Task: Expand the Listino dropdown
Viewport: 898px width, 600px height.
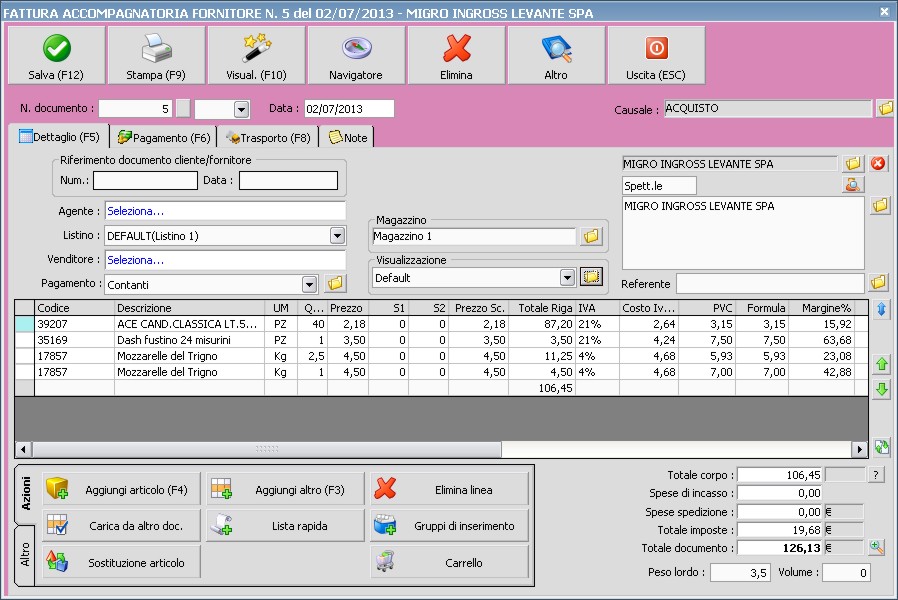Action: pyautogui.click(x=337, y=235)
